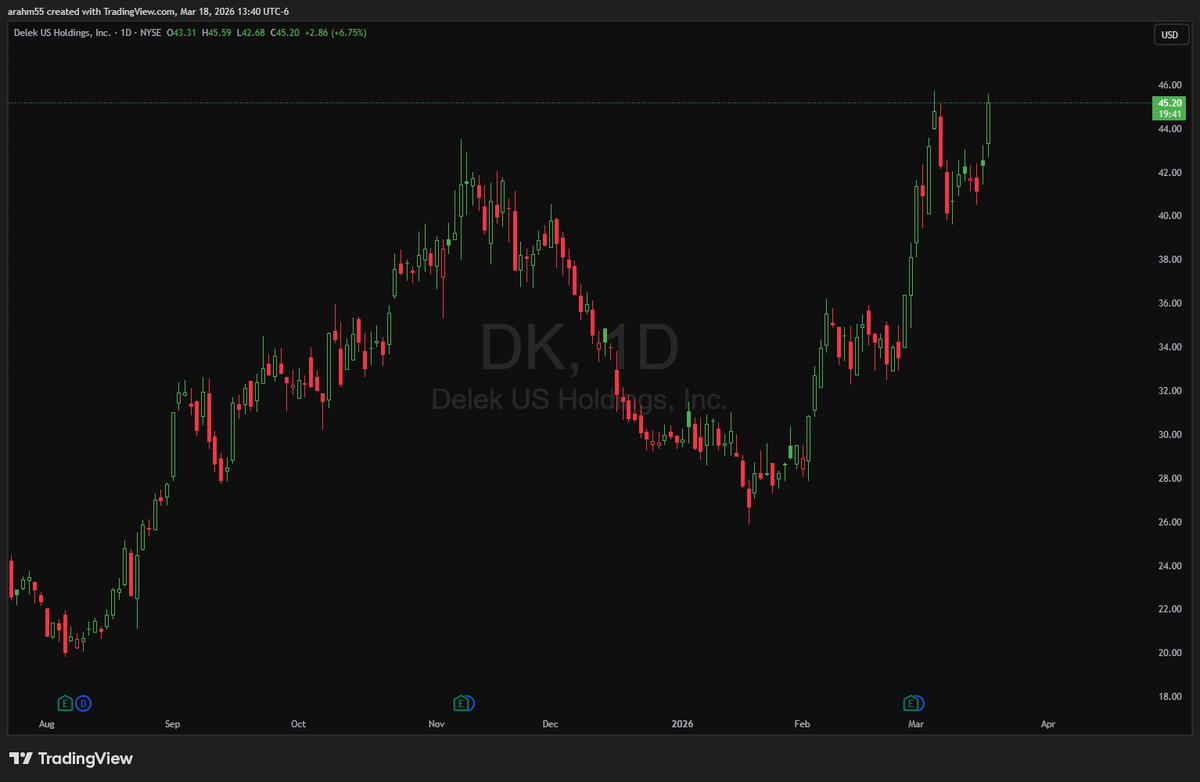Click the 34.00 price scale label
Image resolution: width=1200 pixels, height=782 pixels.
1170,347
